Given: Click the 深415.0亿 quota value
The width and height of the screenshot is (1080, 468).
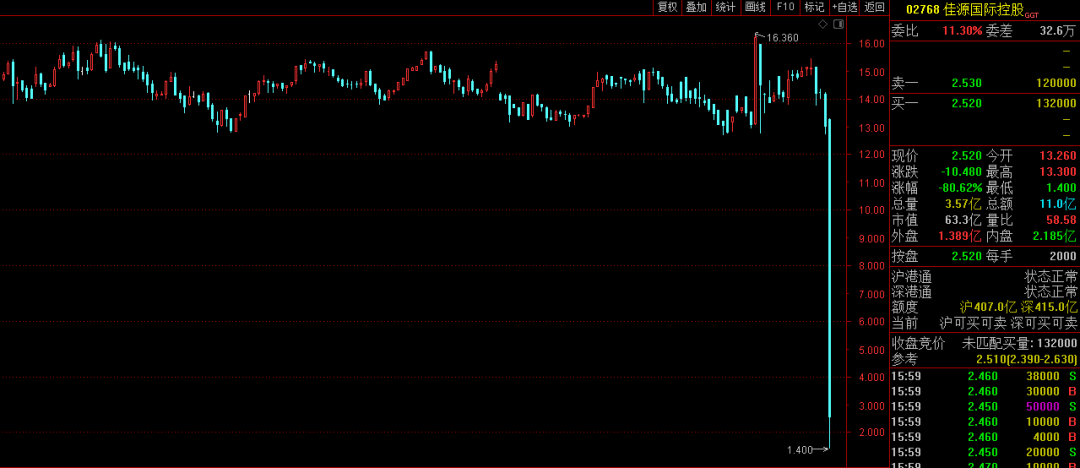Looking at the screenshot, I should point(1049,307).
